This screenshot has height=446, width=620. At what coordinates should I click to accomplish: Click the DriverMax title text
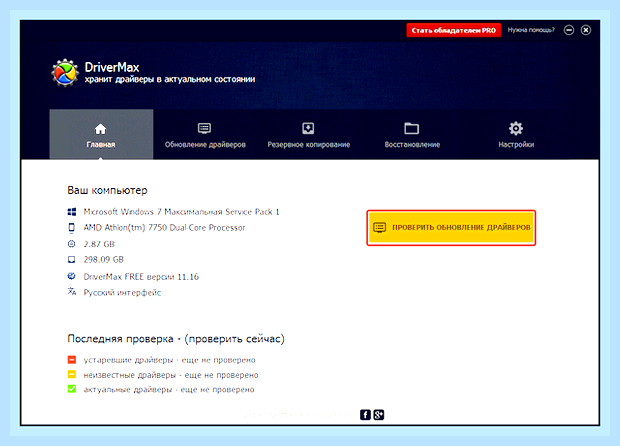pyautogui.click(x=112, y=67)
